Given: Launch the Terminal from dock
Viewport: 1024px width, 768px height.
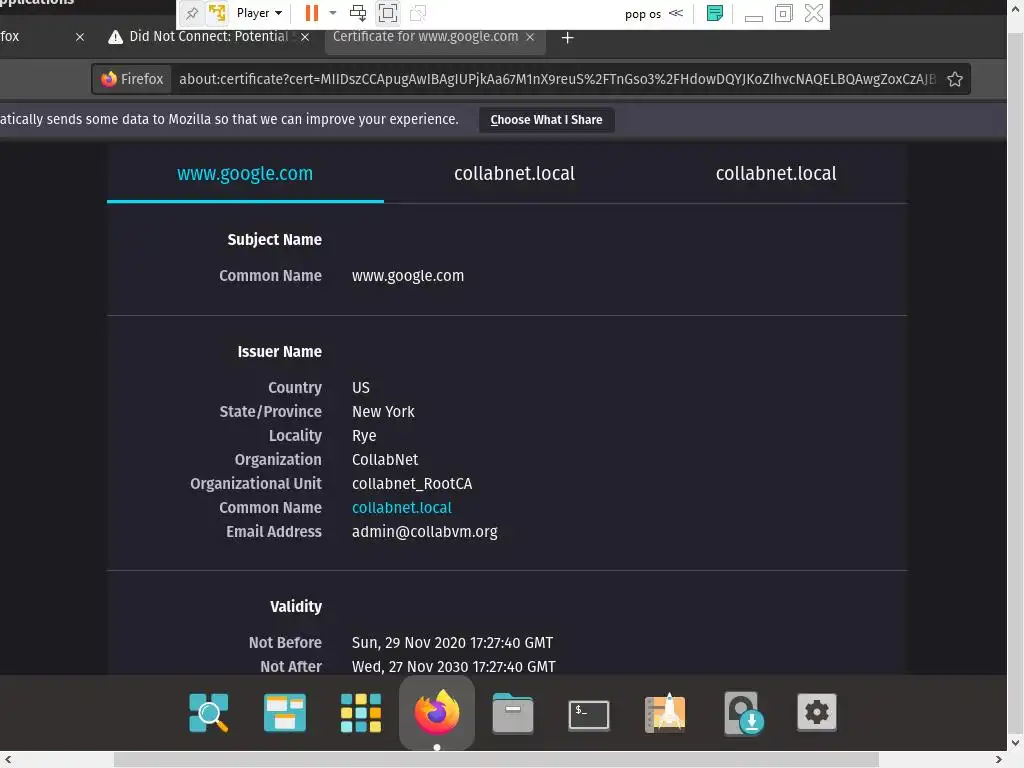Looking at the screenshot, I should [589, 714].
